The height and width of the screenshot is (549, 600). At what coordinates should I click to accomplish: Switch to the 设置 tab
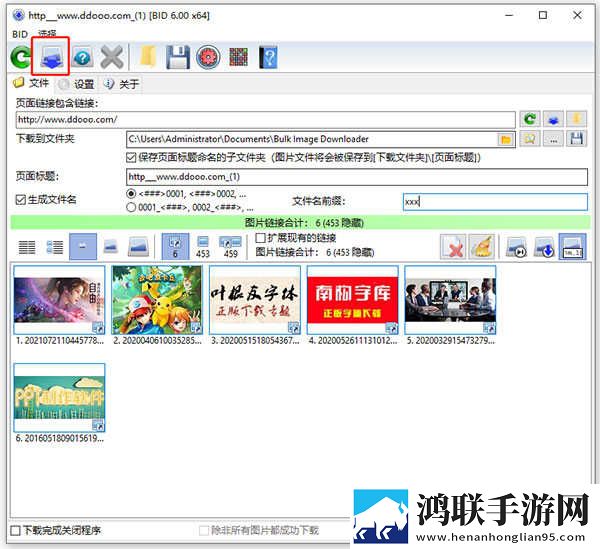tap(77, 84)
